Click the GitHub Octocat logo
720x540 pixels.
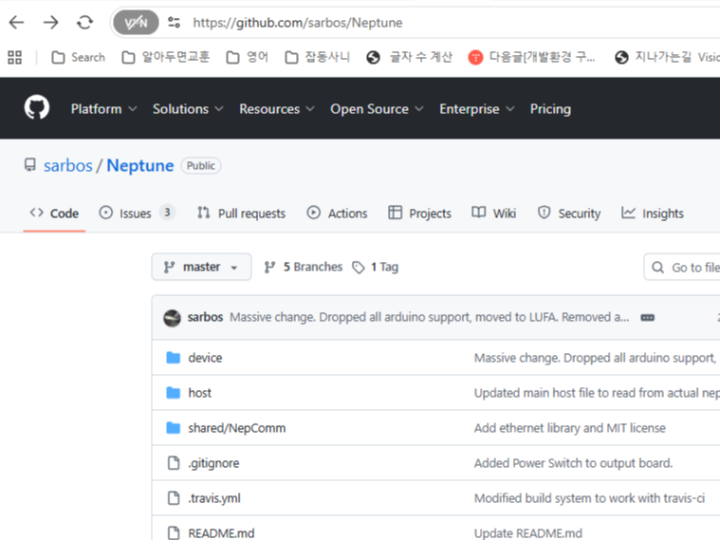37,108
